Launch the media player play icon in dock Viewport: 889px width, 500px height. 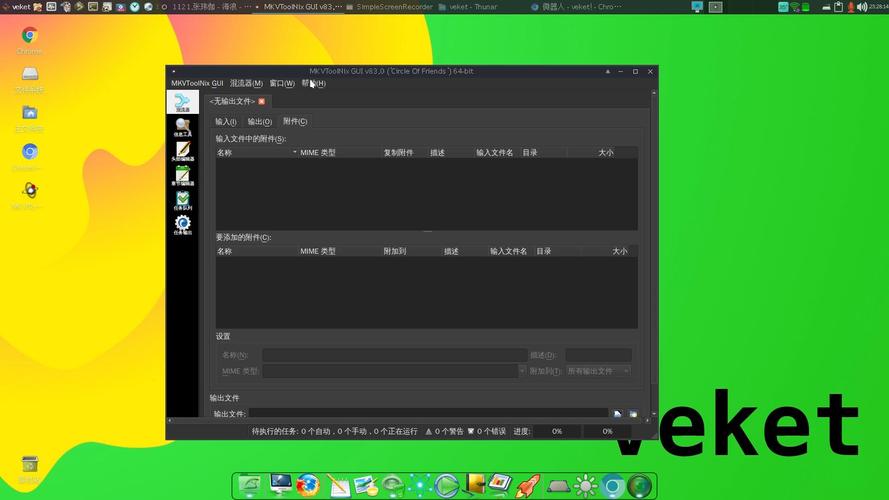point(447,486)
